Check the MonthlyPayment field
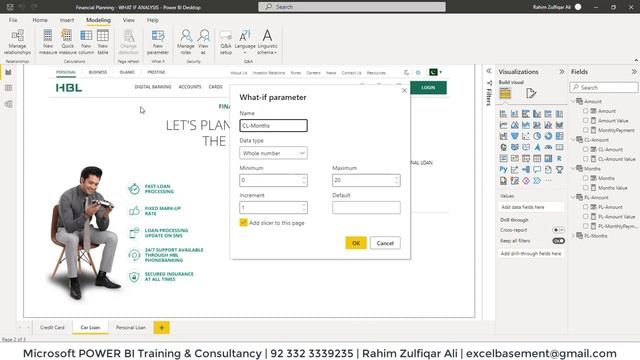640x360 pixels. click(586, 130)
